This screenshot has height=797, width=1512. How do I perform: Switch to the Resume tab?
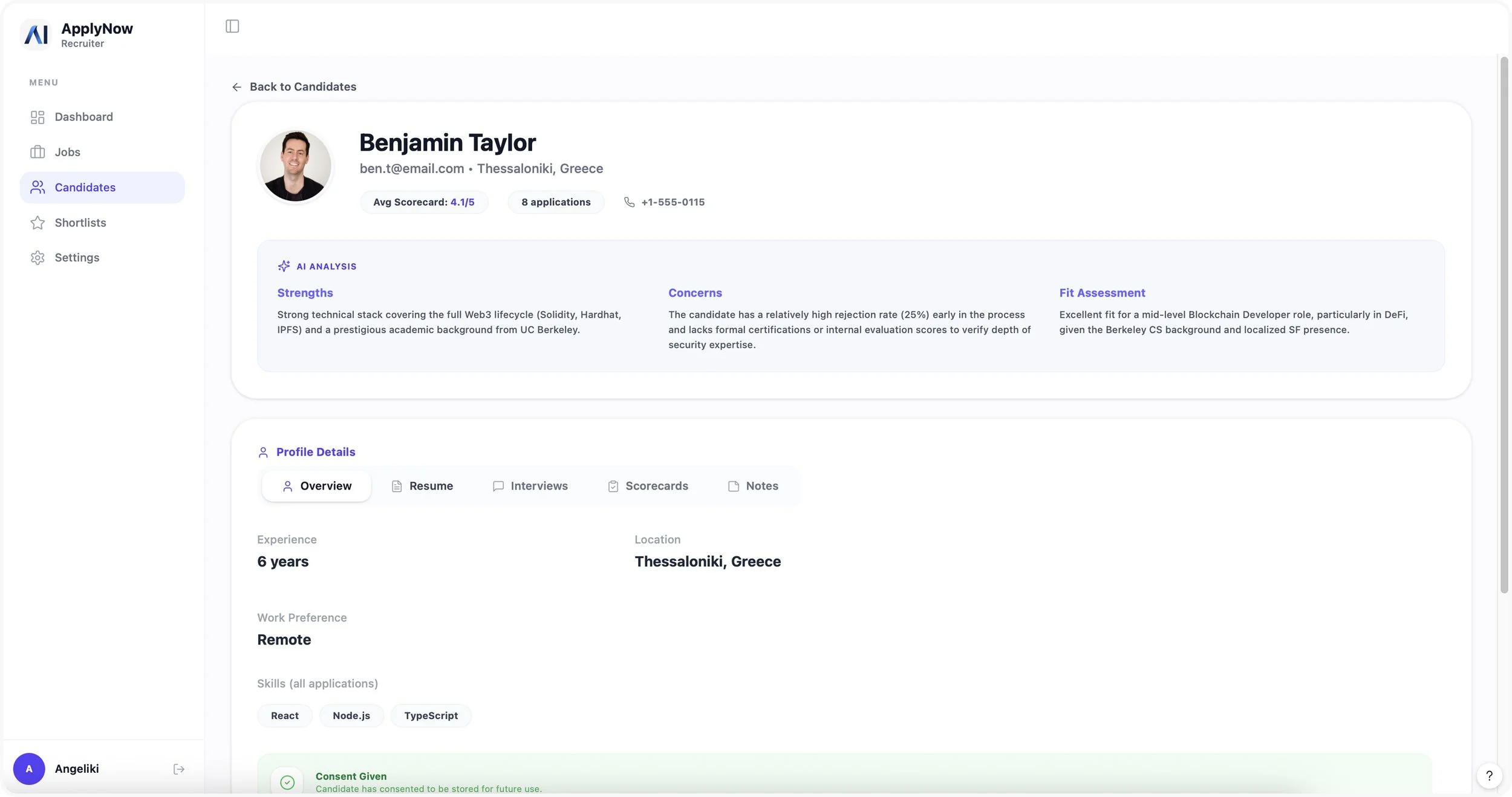coord(422,486)
